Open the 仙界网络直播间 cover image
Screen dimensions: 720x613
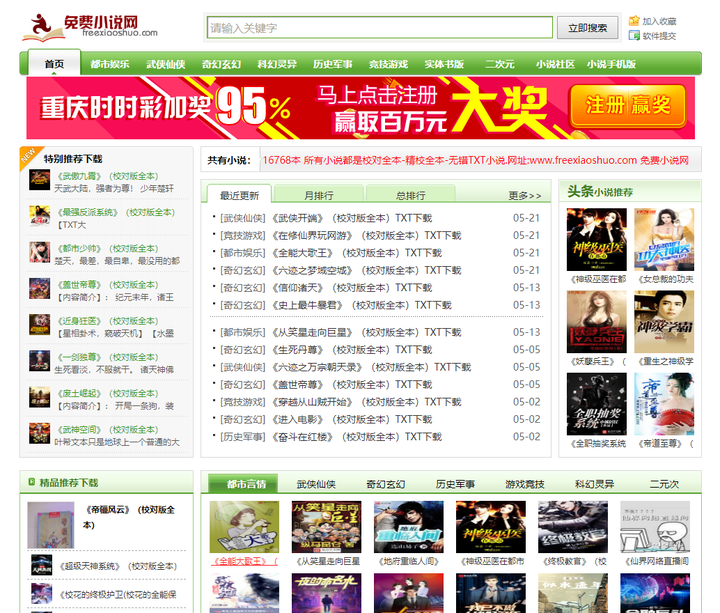(655, 527)
